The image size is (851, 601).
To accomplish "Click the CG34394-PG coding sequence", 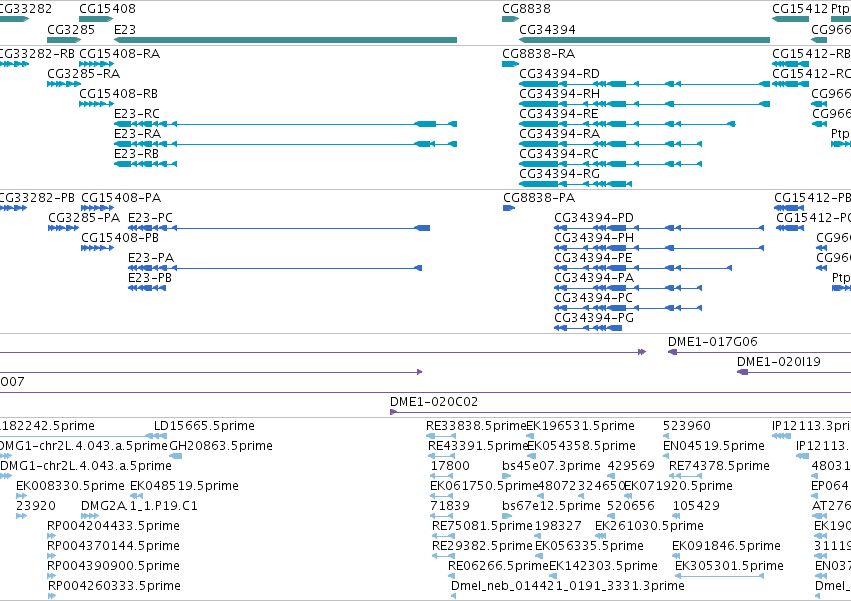I will (588, 328).
